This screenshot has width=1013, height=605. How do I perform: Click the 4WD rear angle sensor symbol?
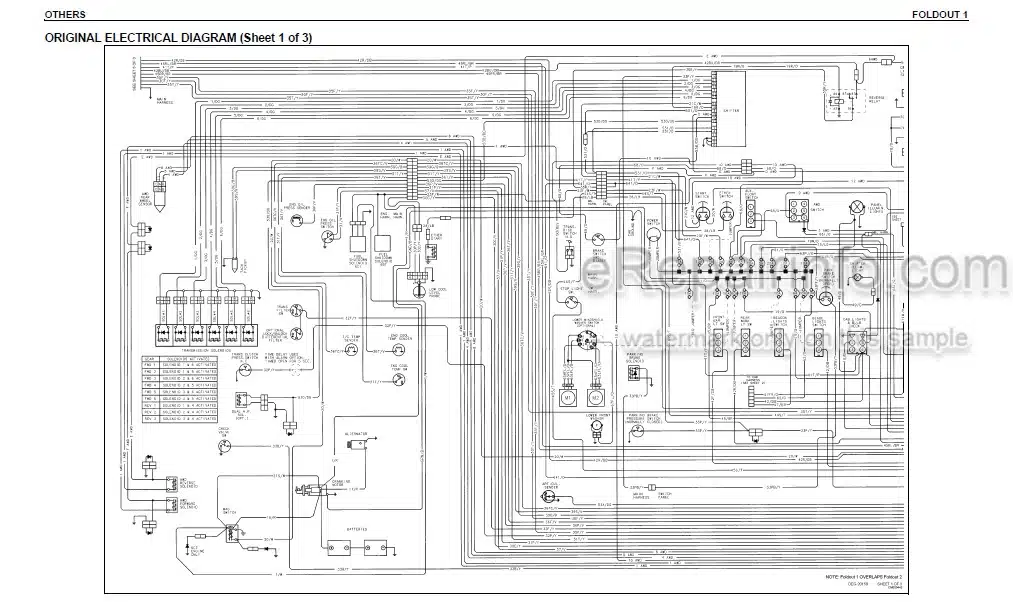160,198
